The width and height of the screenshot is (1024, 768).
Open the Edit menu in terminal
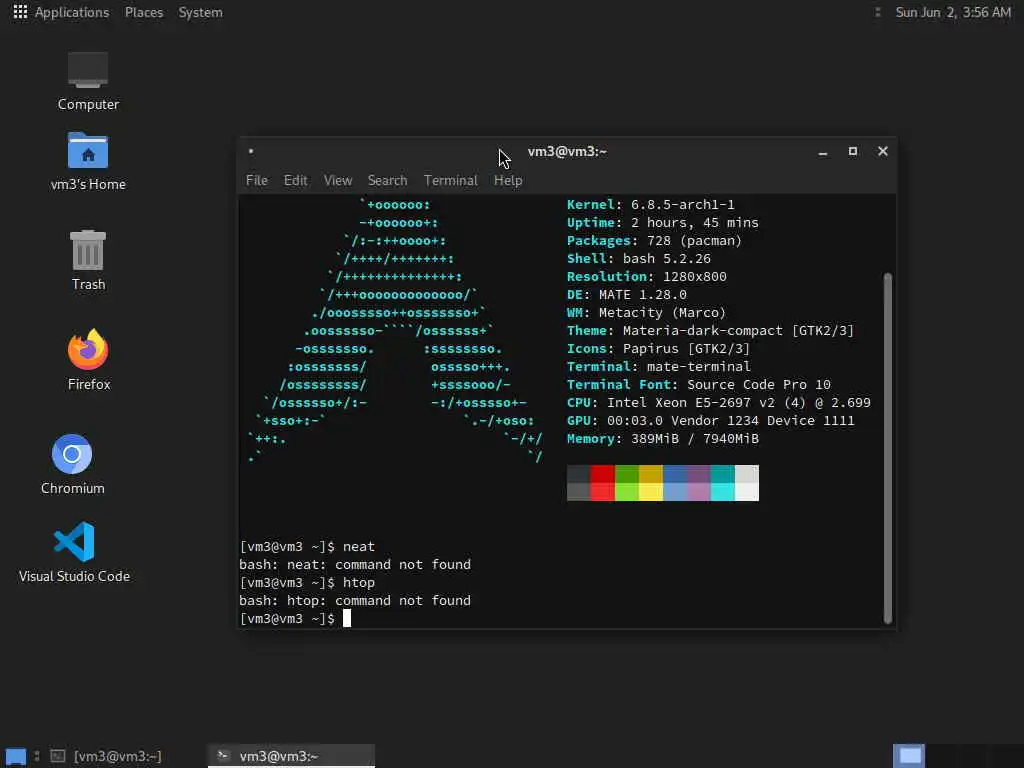click(x=295, y=180)
